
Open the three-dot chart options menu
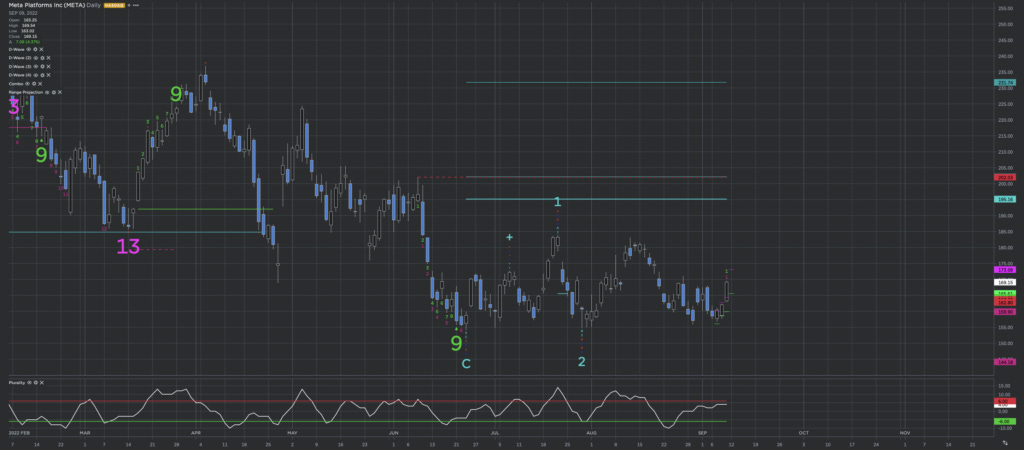point(136,5)
